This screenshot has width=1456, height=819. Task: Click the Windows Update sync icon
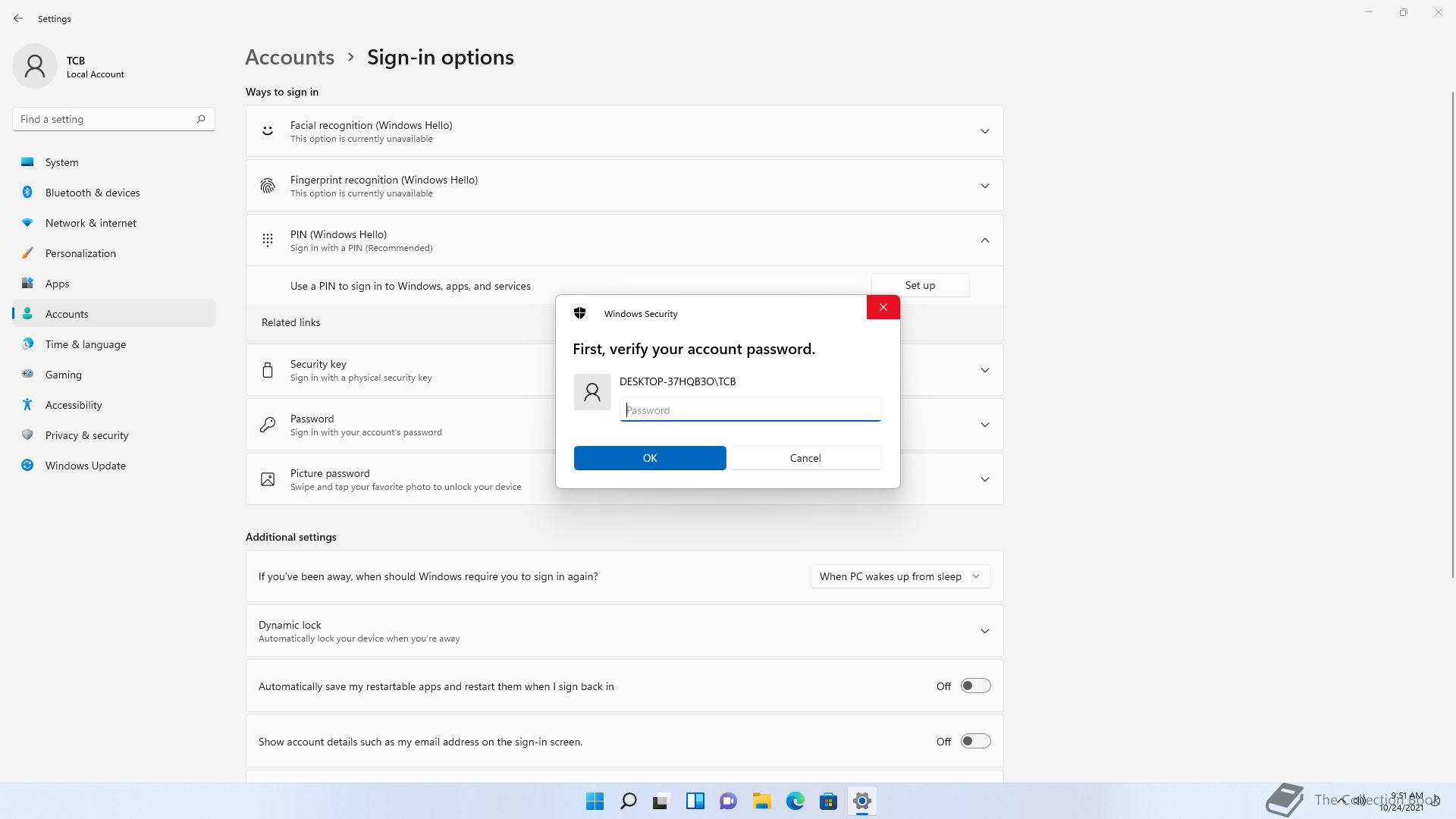(27, 466)
